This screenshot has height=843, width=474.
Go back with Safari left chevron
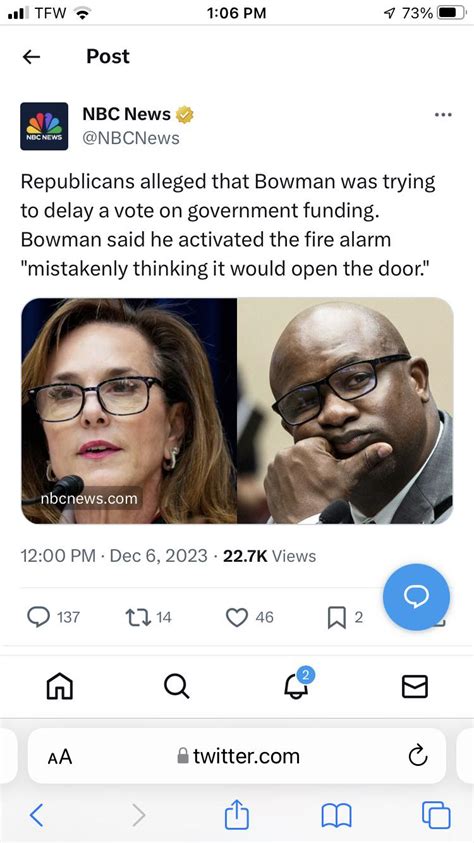pyautogui.click(x=37, y=815)
